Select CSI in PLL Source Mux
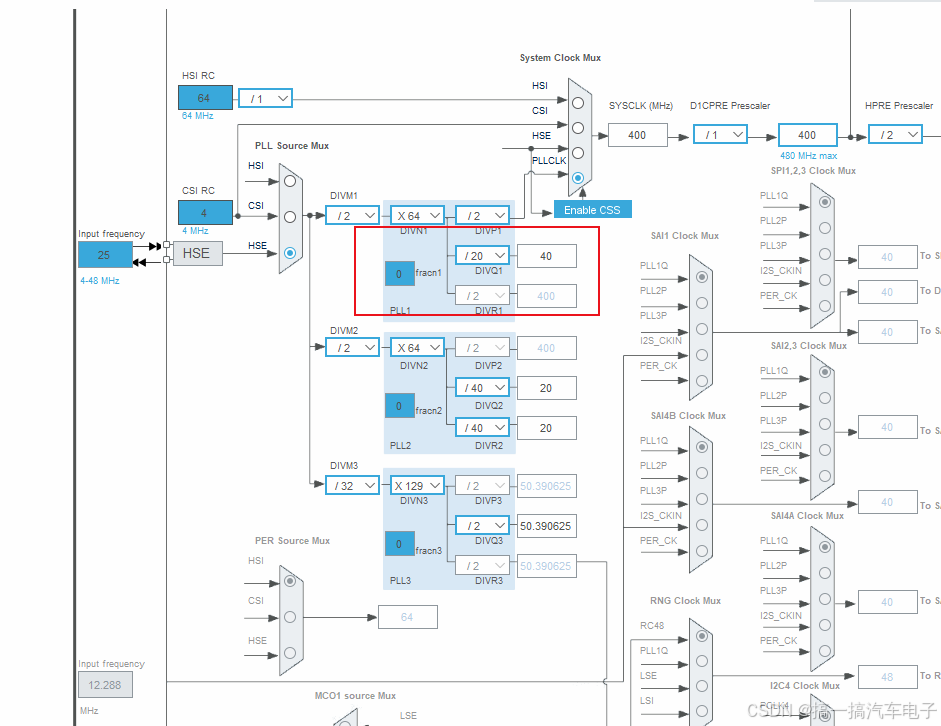Screen dimensions: 941x726 click(290, 217)
